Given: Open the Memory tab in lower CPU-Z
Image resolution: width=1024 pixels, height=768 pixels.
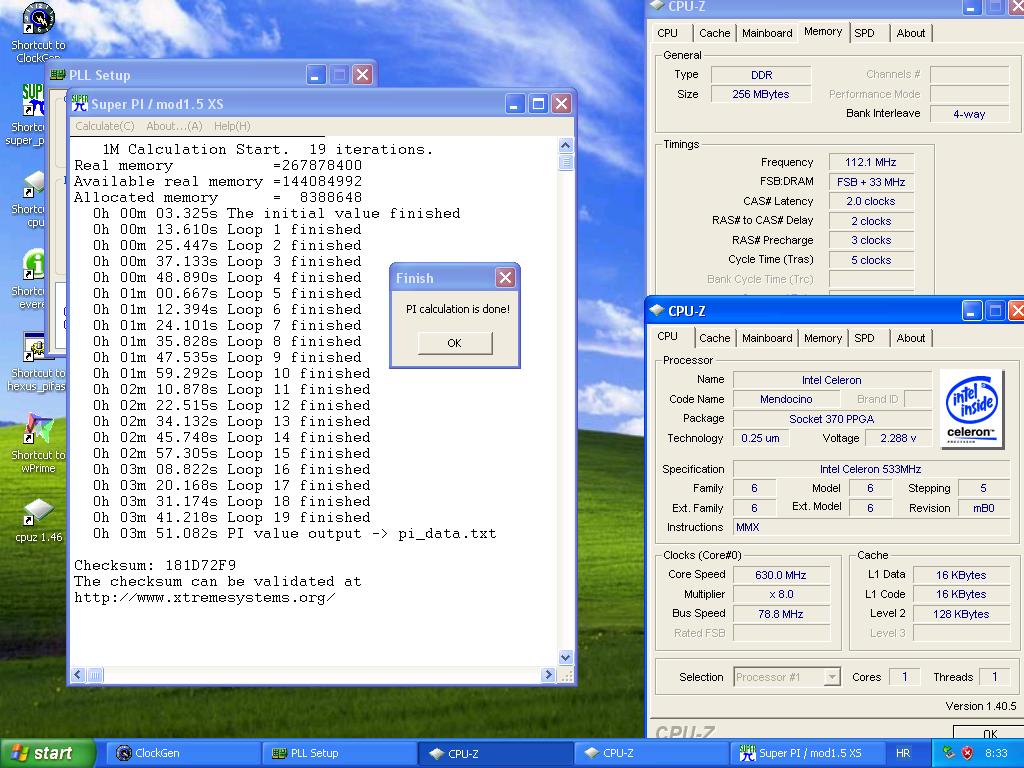Looking at the screenshot, I should (823, 338).
